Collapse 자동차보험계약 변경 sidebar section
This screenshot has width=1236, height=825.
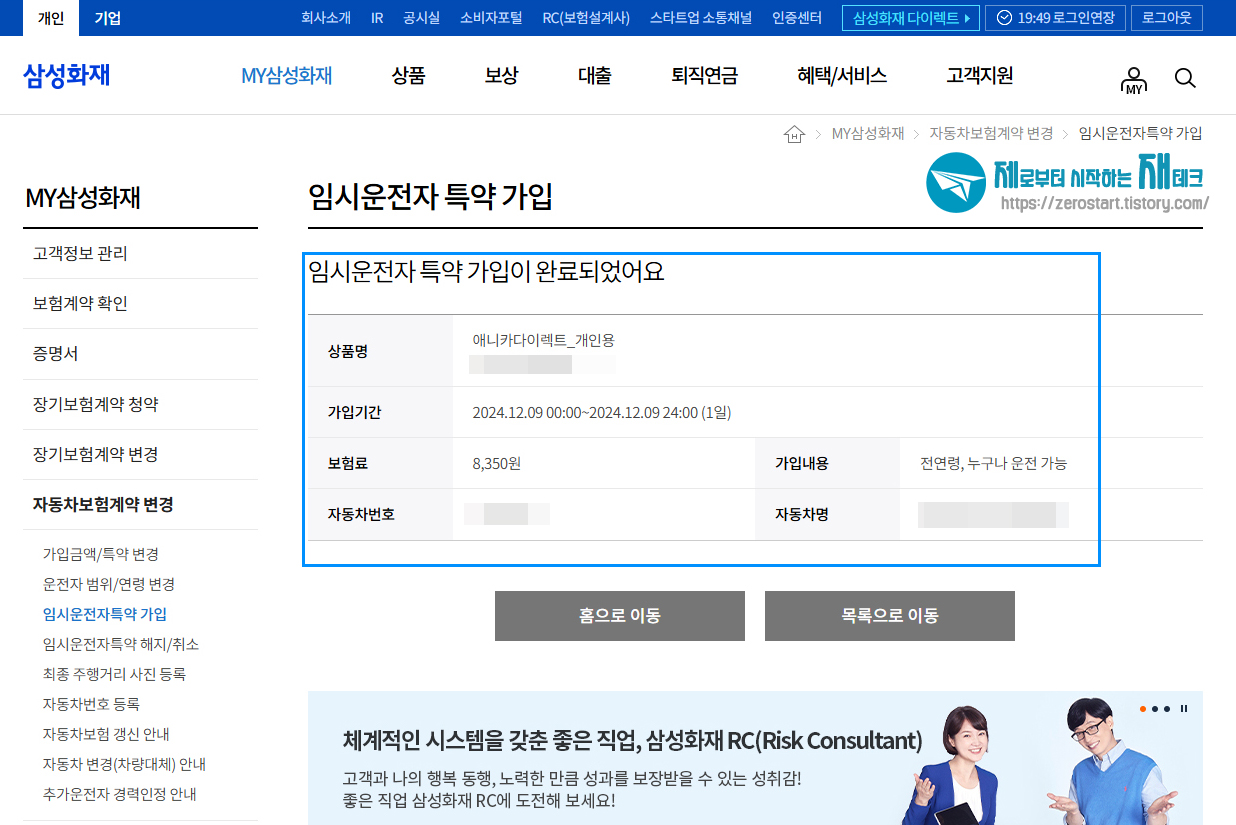tap(140, 505)
